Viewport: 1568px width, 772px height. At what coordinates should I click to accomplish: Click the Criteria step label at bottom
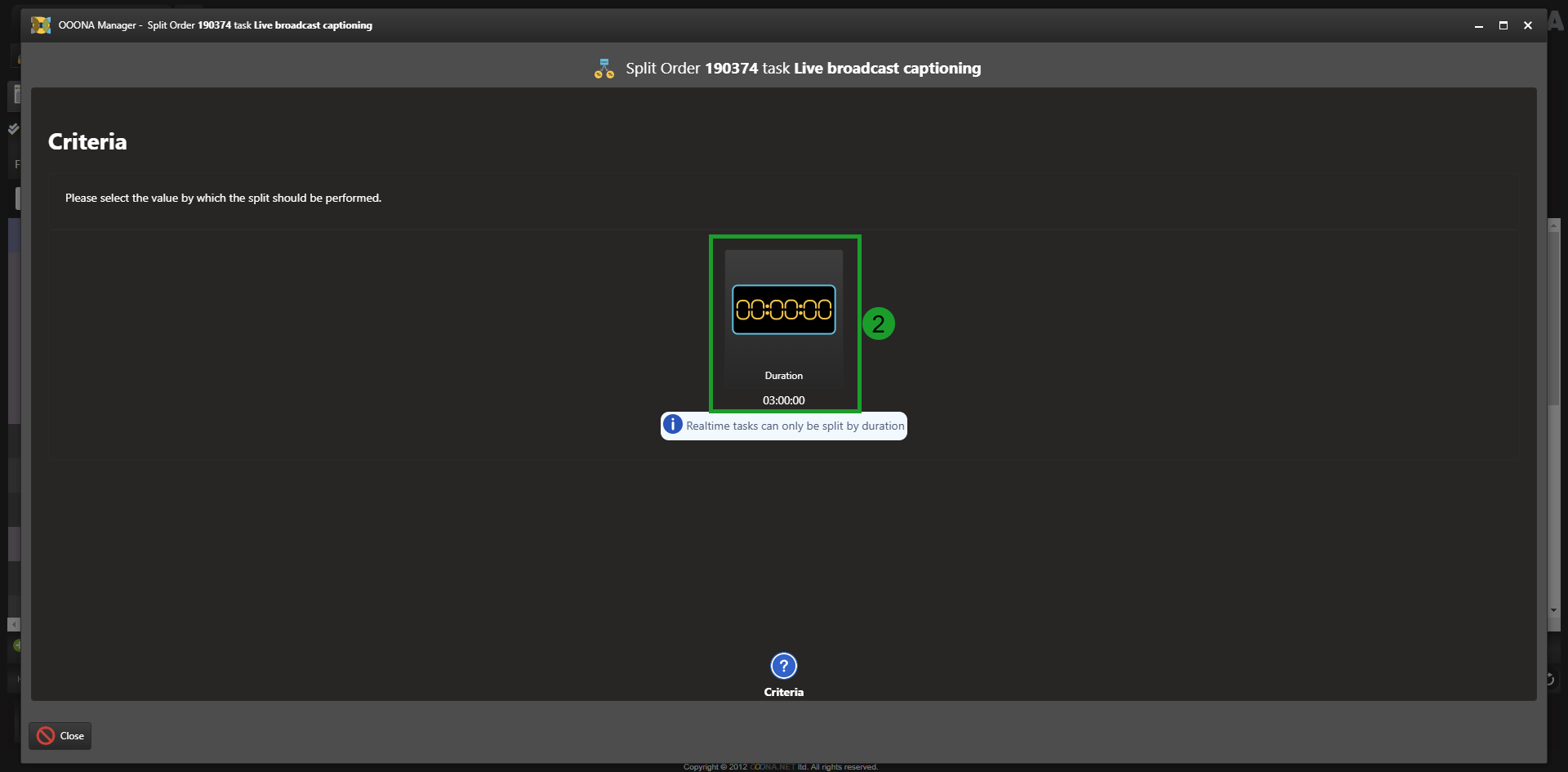(783, 692)
